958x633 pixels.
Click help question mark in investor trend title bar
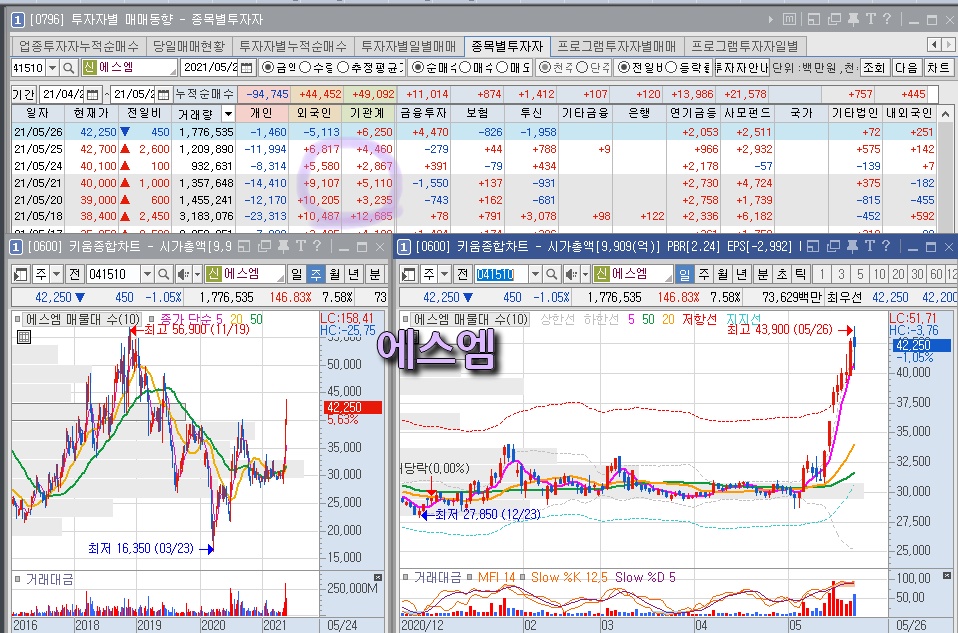click(x=887, y=20)
